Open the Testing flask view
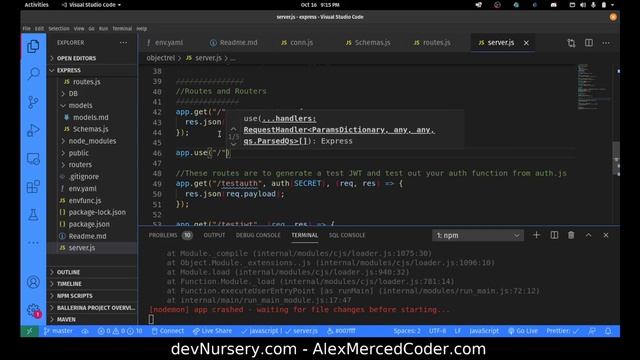The width and height of the screenshot is (640, 360). (x=33, y=215)
